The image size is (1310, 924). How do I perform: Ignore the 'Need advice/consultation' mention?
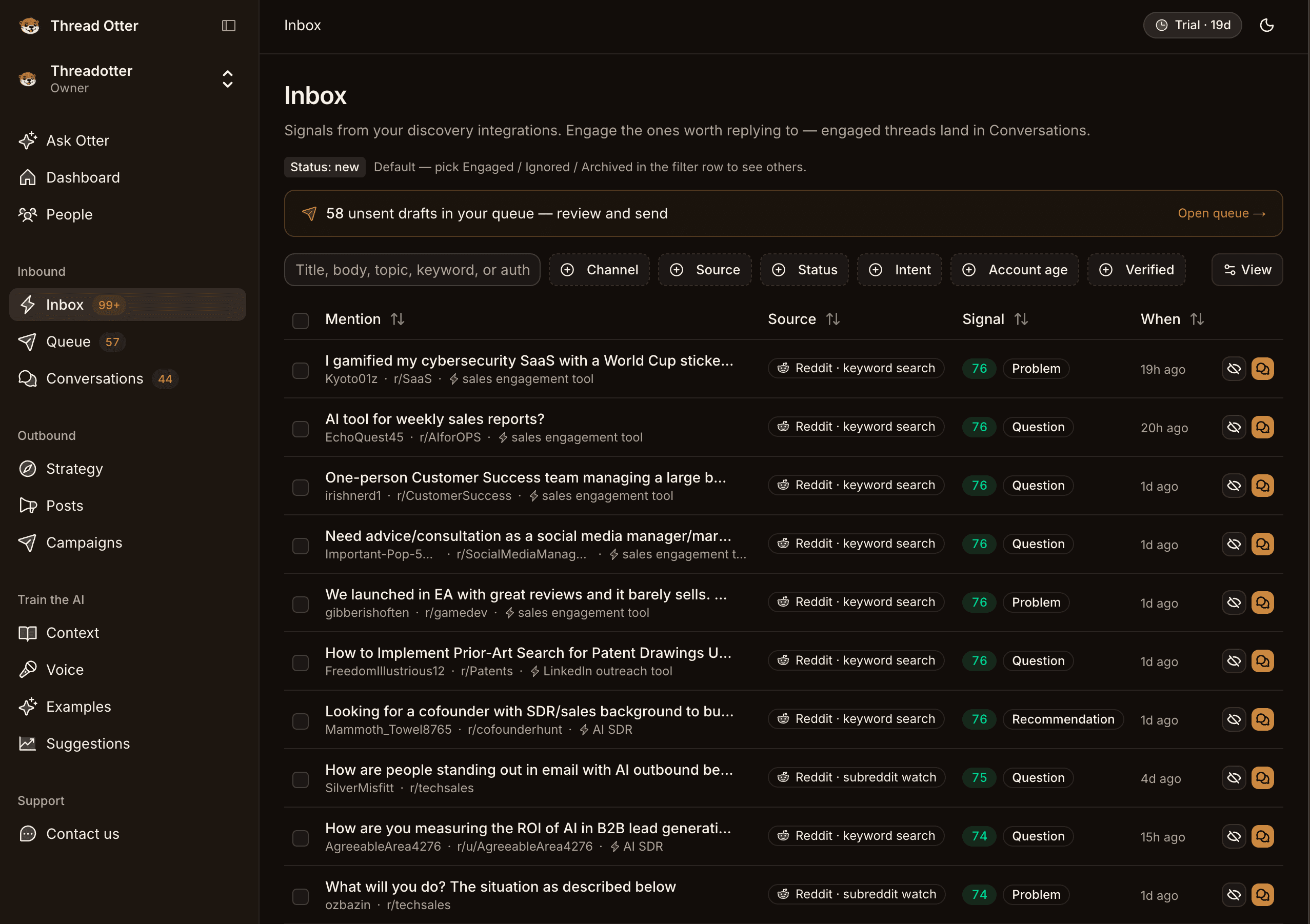tap(1234, 544)
